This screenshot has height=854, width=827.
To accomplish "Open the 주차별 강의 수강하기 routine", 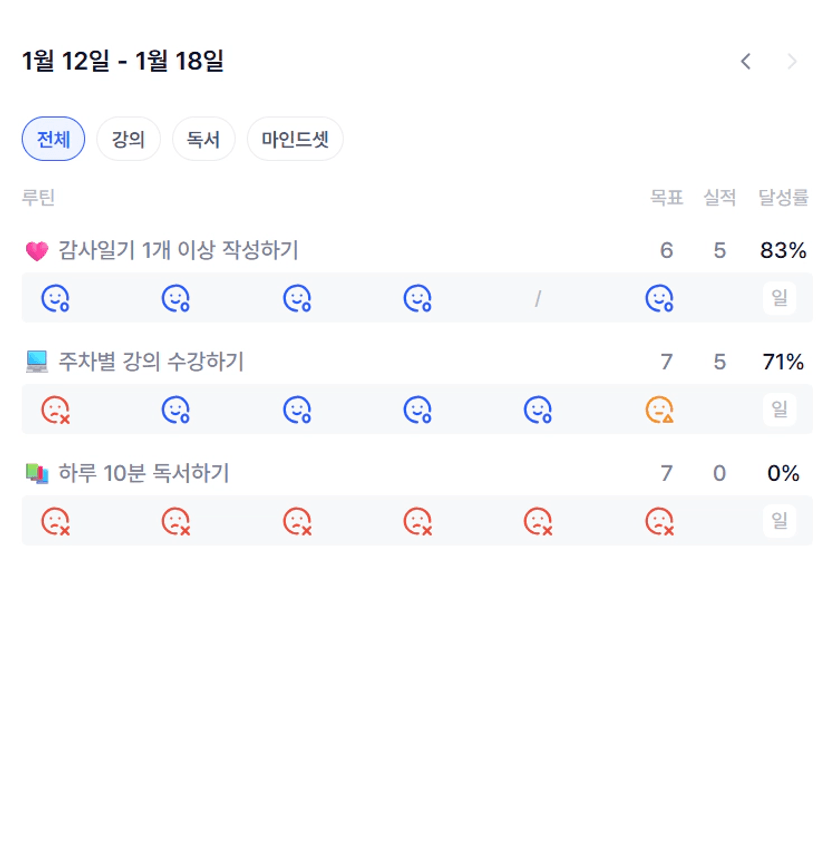I will coord(151,362).
